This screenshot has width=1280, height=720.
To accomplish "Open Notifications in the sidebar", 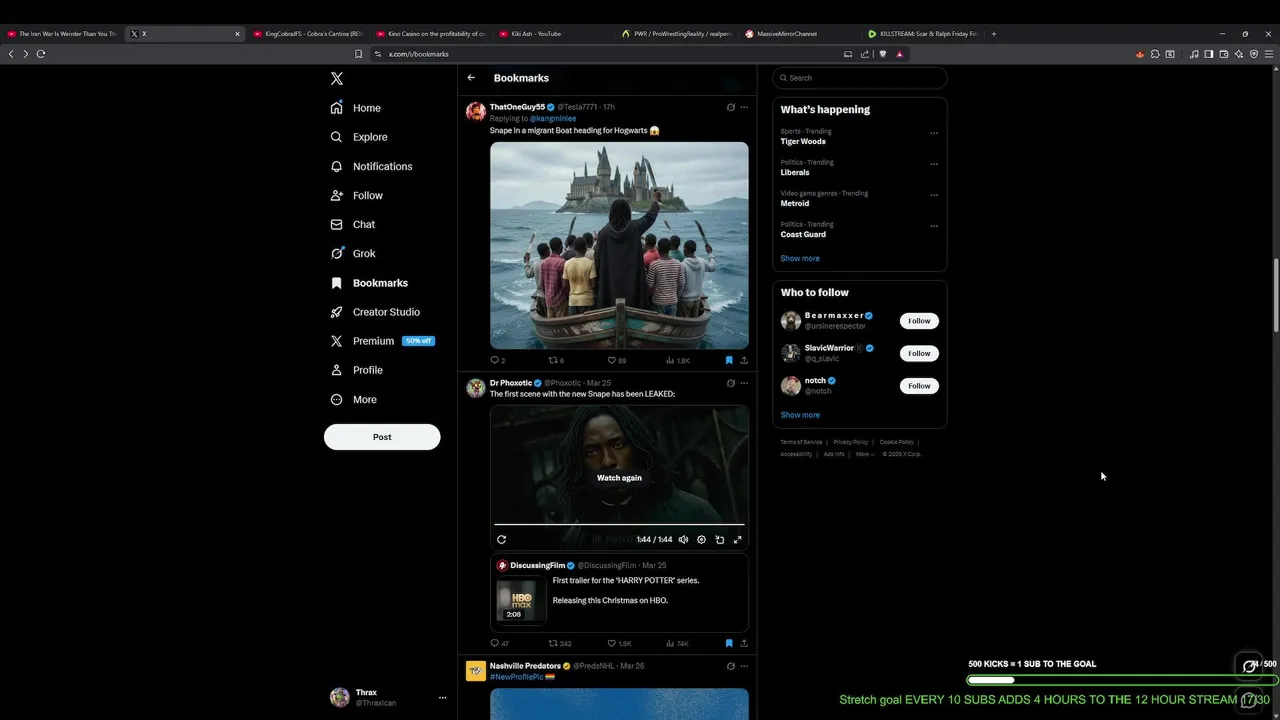I will pyautogui.click(x=371, y=166).
